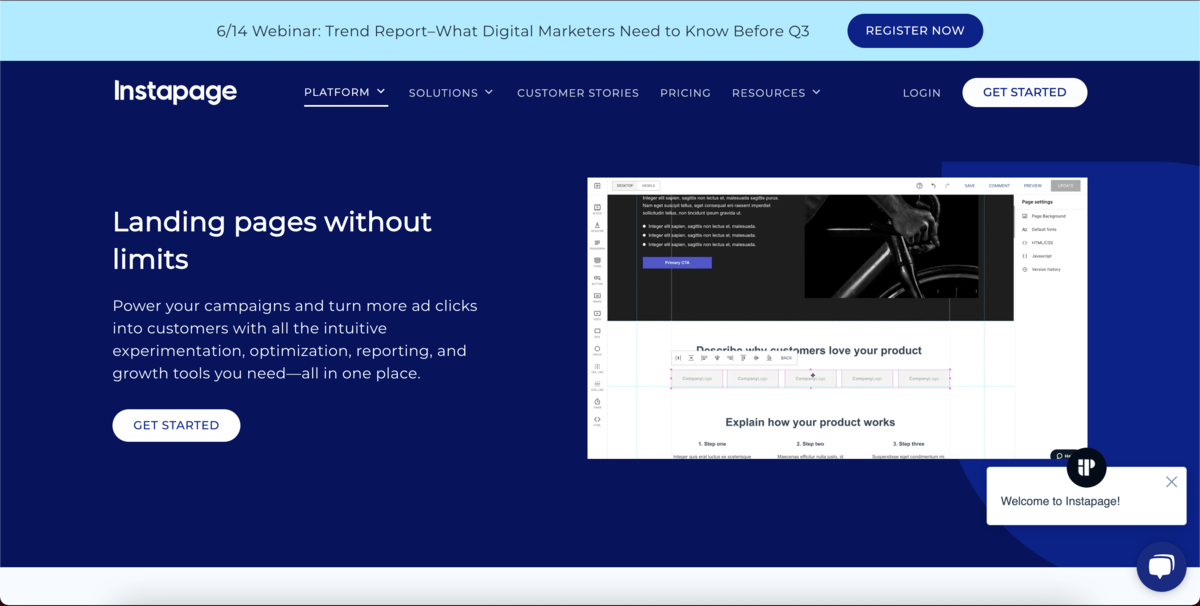Select the Form tool in editor preview sidebar
The height and width of the screenshot is (606, 1200).
coord(597,262)
